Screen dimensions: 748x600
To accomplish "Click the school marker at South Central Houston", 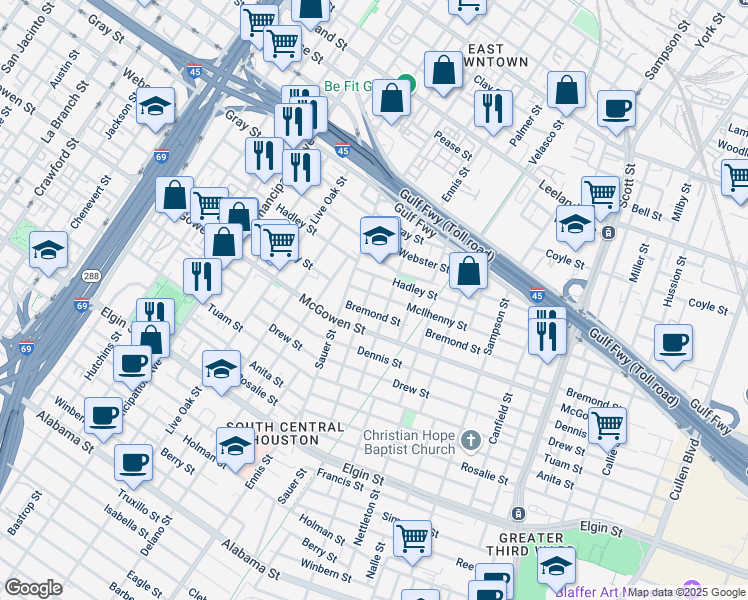I will tap(235, 449).
